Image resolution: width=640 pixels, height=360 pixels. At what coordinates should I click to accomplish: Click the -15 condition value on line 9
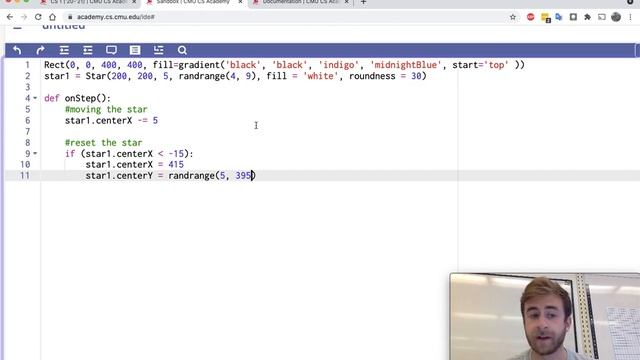(x=176, y=154)
